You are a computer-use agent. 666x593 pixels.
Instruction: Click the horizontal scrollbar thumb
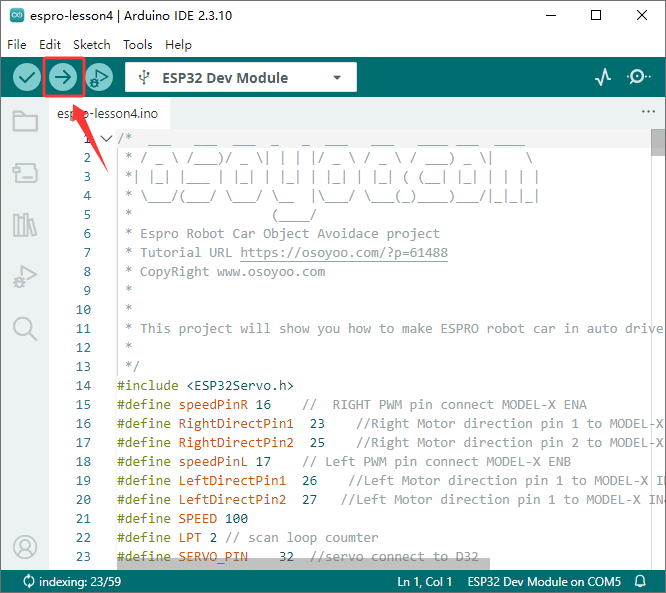pos(303,564)
